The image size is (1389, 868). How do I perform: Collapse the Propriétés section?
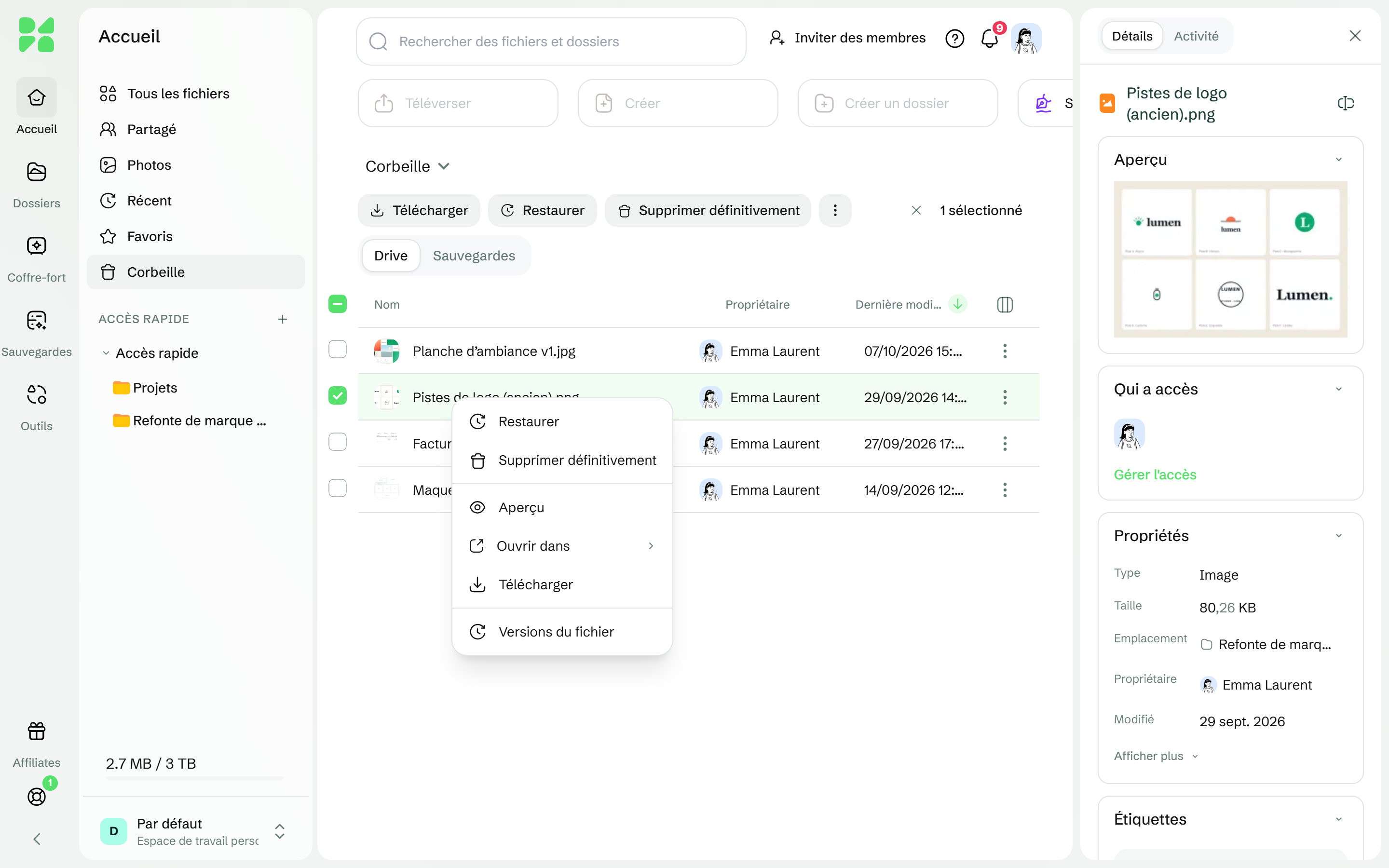click(1338, 536)
